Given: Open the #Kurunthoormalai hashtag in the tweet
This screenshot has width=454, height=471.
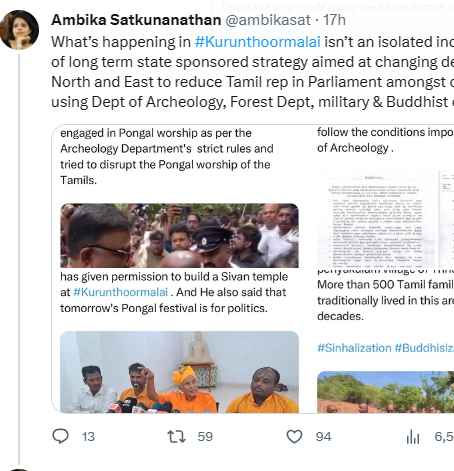Looking at the screenshot, I should tap(257, 42).
